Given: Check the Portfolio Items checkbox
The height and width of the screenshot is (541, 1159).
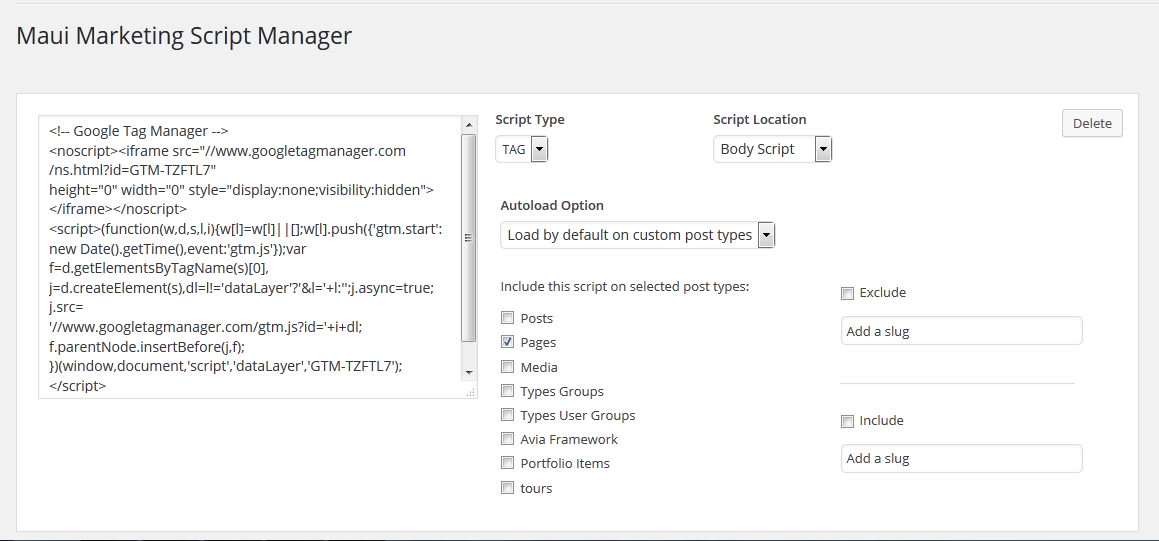Looking at the screenshot, I should tap(507, 463).
